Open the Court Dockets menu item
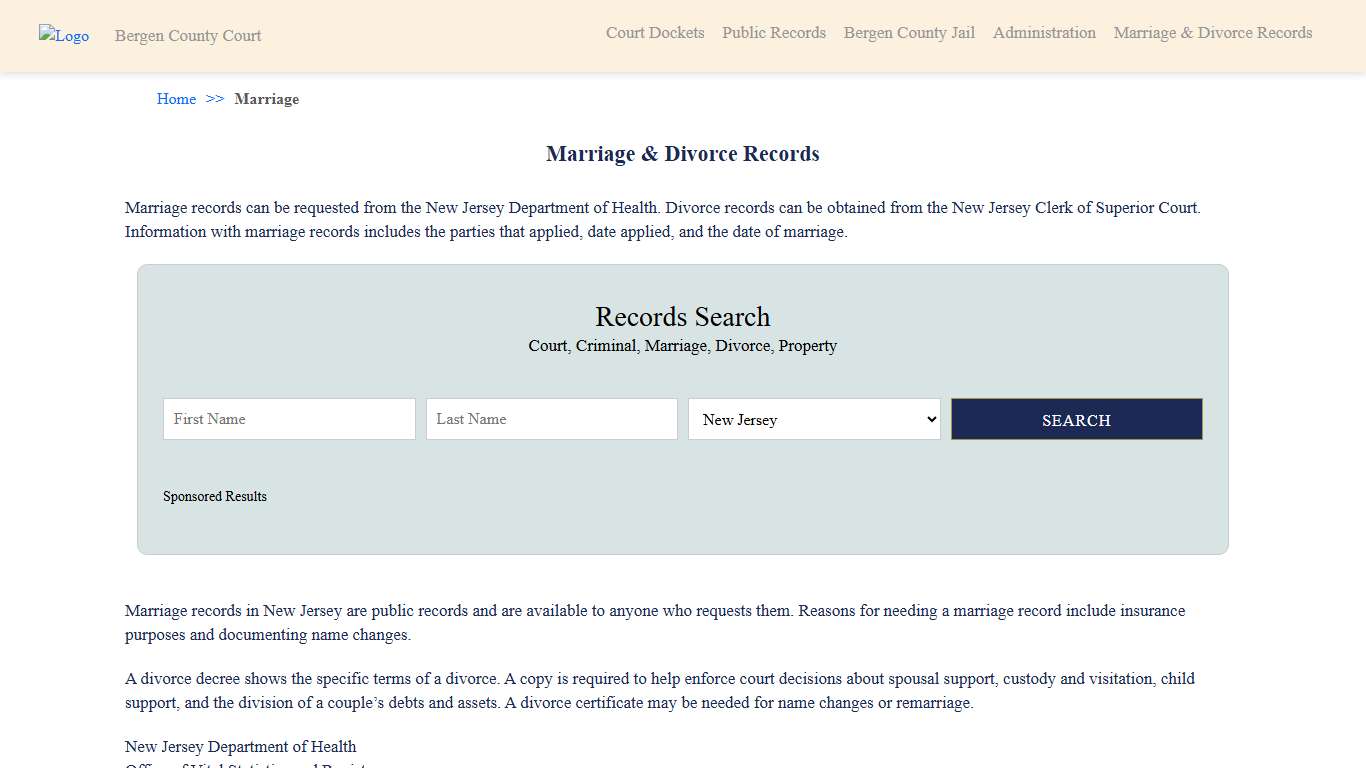This screenshot has width=1366, height=768. coord(654,33)
